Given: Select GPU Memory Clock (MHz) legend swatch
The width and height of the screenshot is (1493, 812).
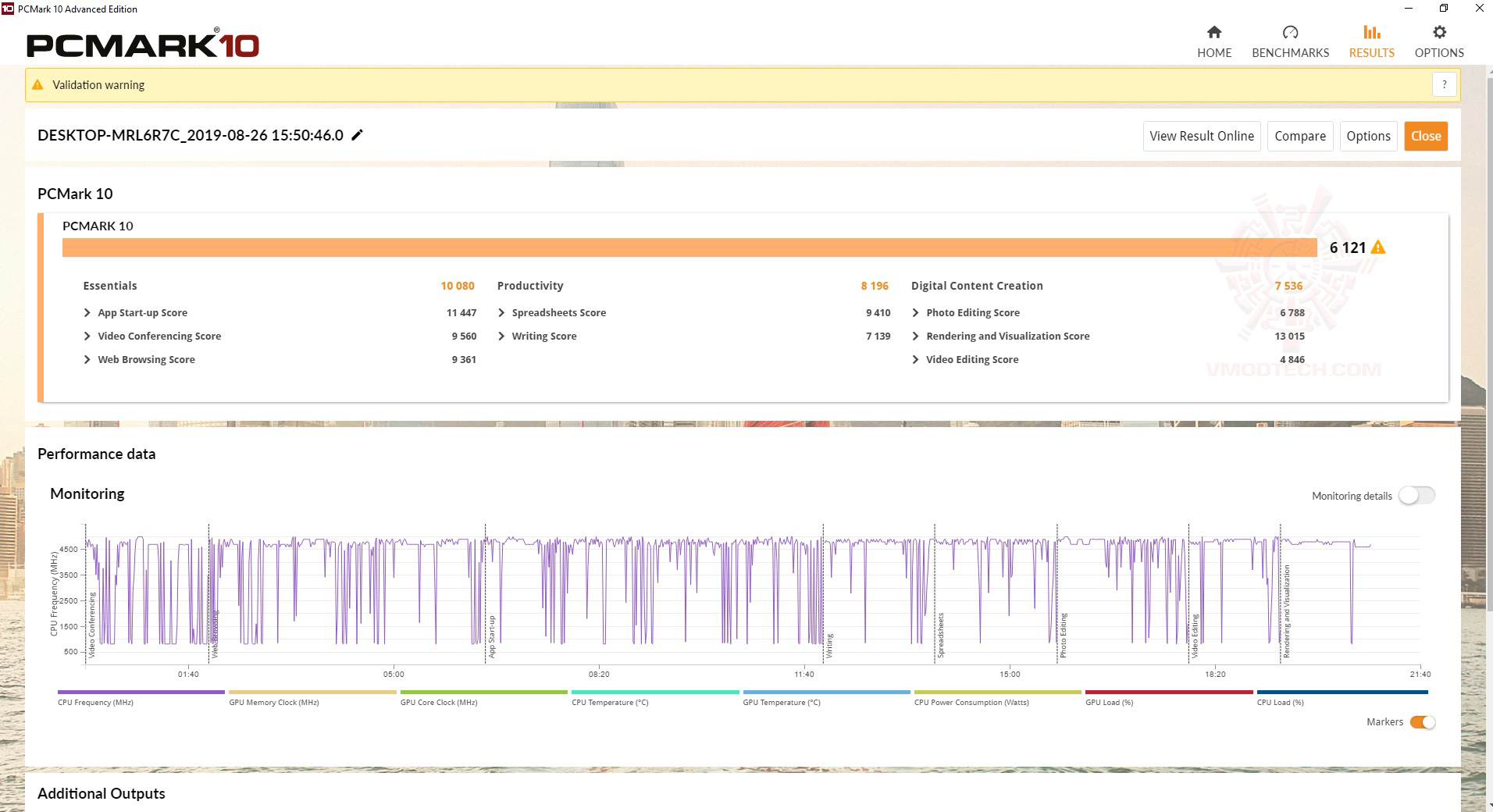Looking at the screenshot, I should pos(312,692).
